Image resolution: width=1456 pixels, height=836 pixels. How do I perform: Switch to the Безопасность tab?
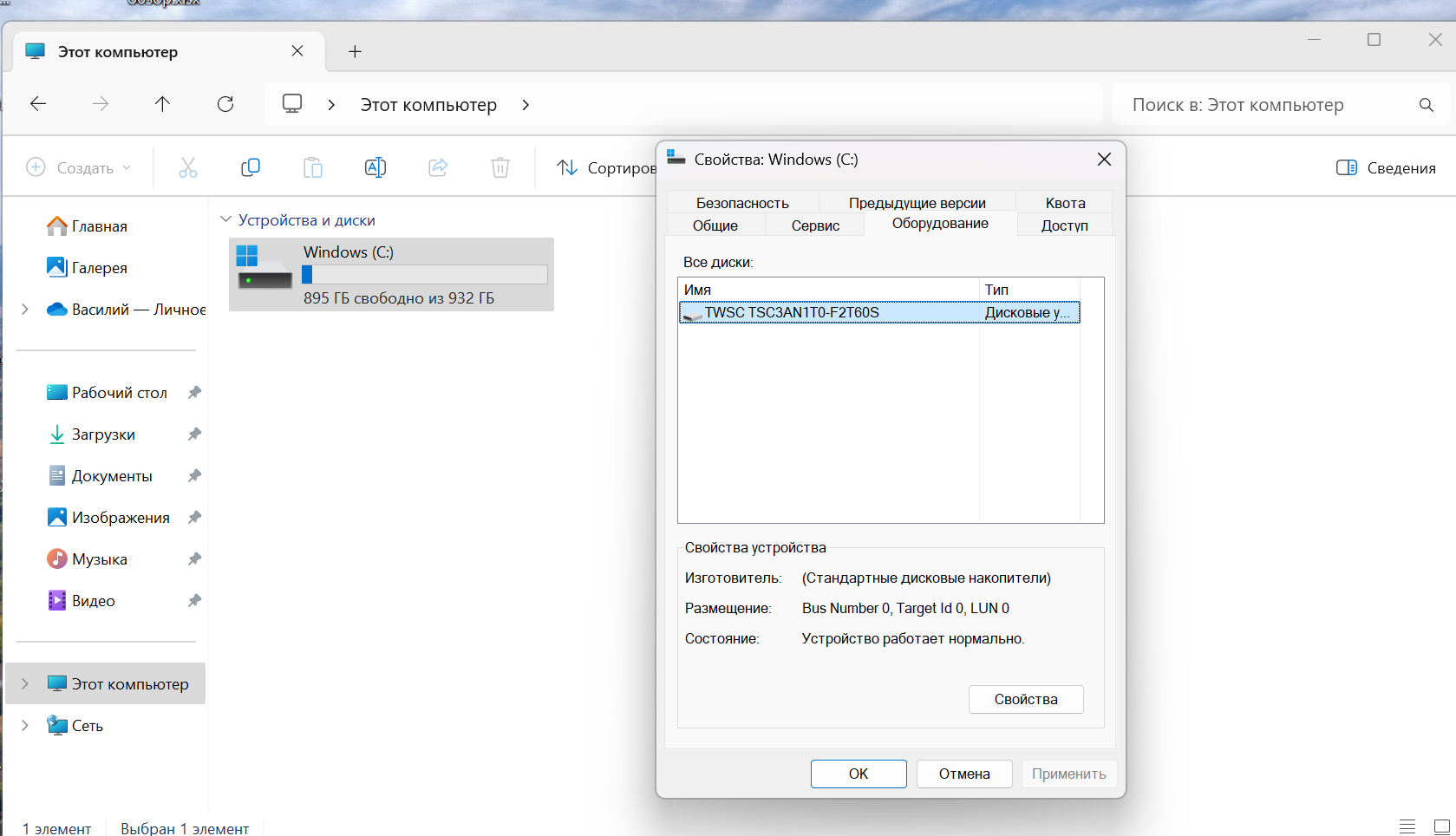742,203
